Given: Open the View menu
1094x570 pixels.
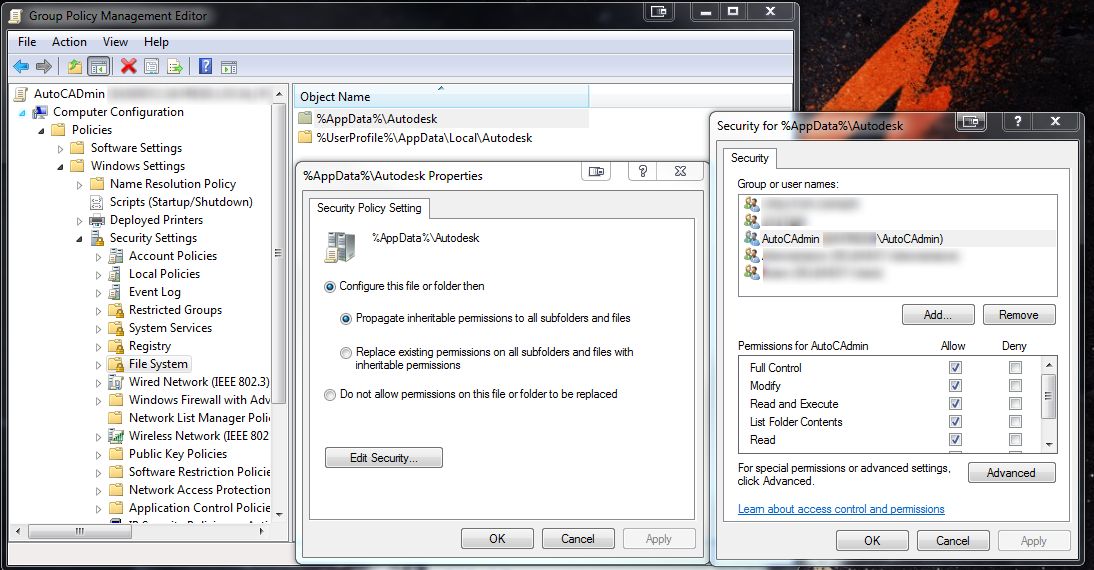Looking at the screenshot, I should [x=115, y=42].
